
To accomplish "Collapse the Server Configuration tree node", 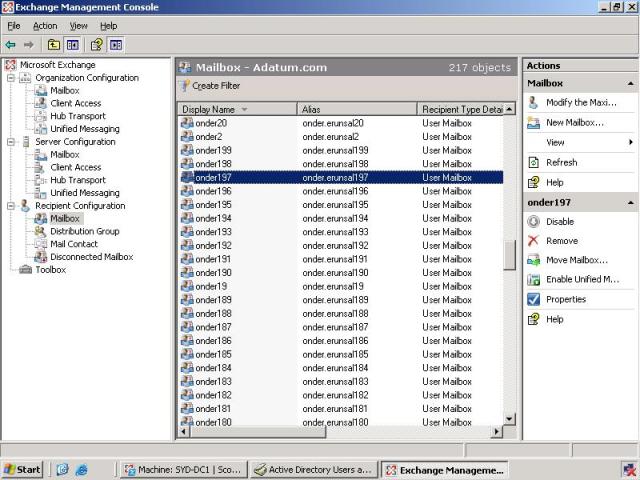I will click(x=11, y=142).
